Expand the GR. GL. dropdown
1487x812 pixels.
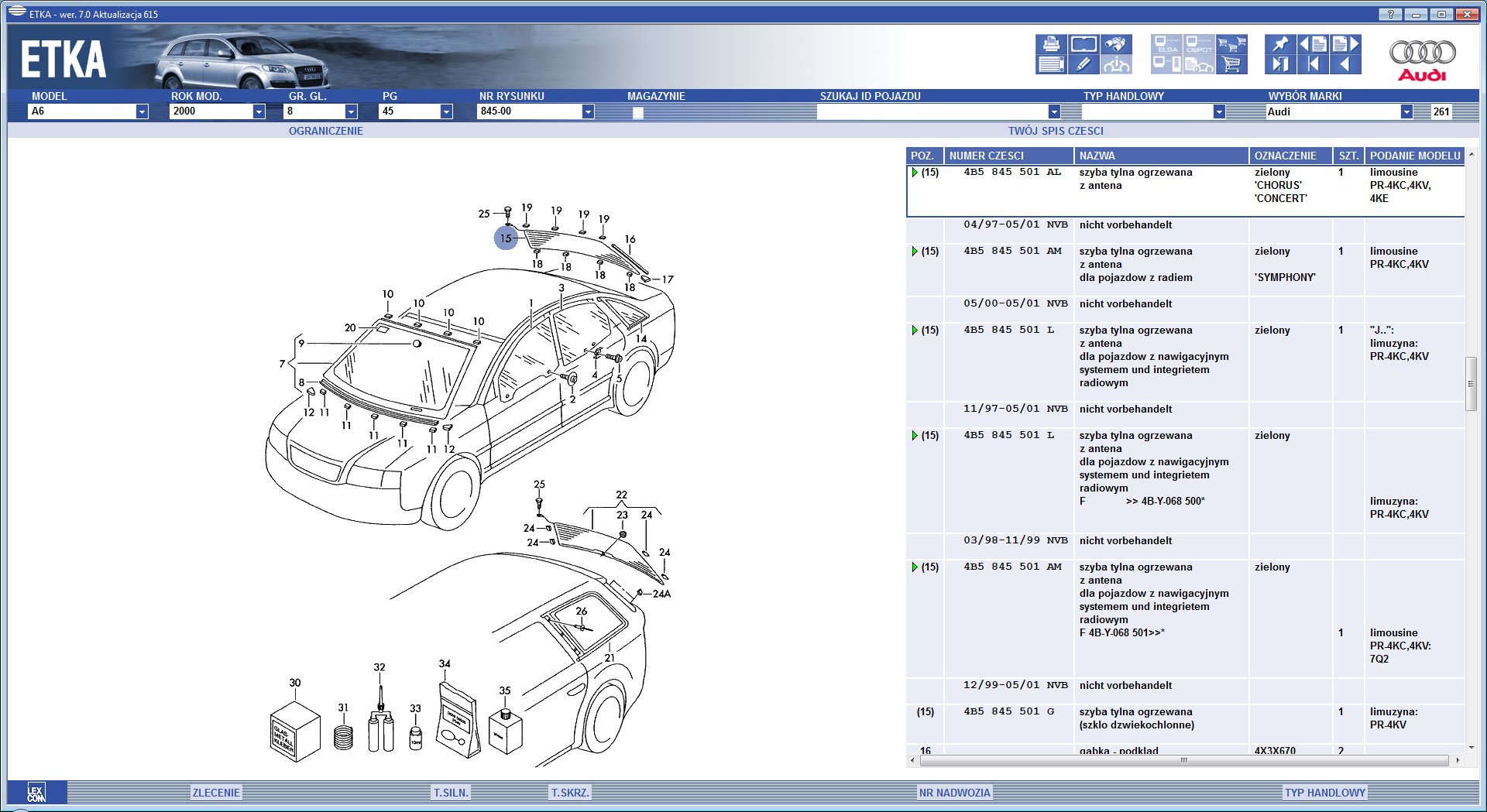click(351, 111)
